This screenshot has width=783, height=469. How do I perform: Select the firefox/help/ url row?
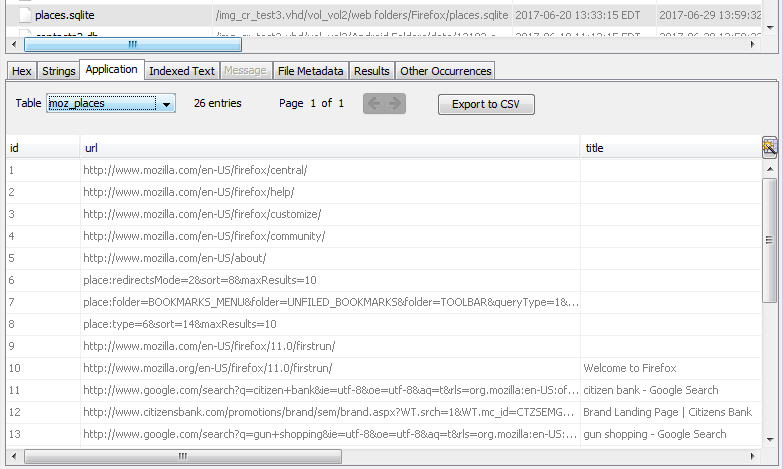(x=330, y=192)
